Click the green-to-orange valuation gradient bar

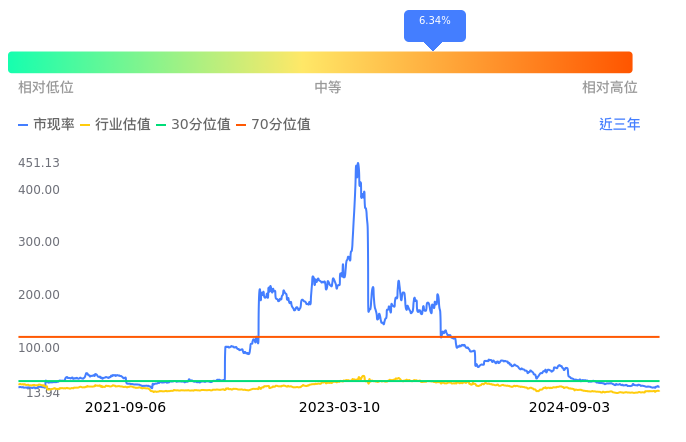click(320, 62)
